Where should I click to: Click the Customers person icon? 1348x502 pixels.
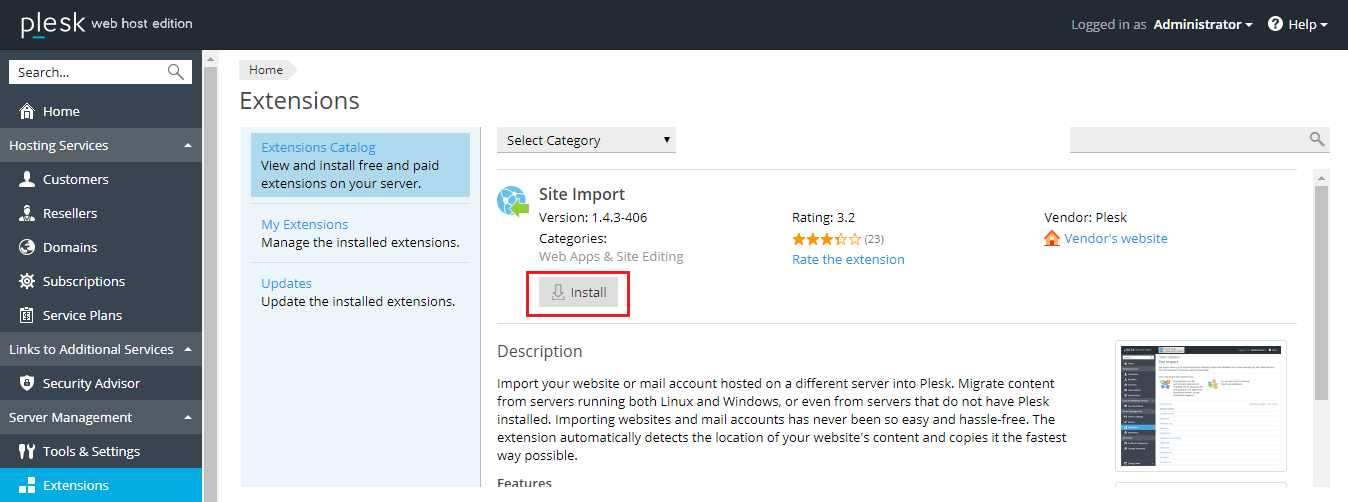tap(27, 179)
